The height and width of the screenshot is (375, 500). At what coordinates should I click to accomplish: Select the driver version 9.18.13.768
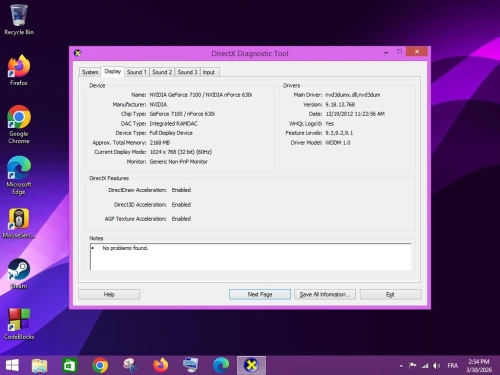click(340, 104)
